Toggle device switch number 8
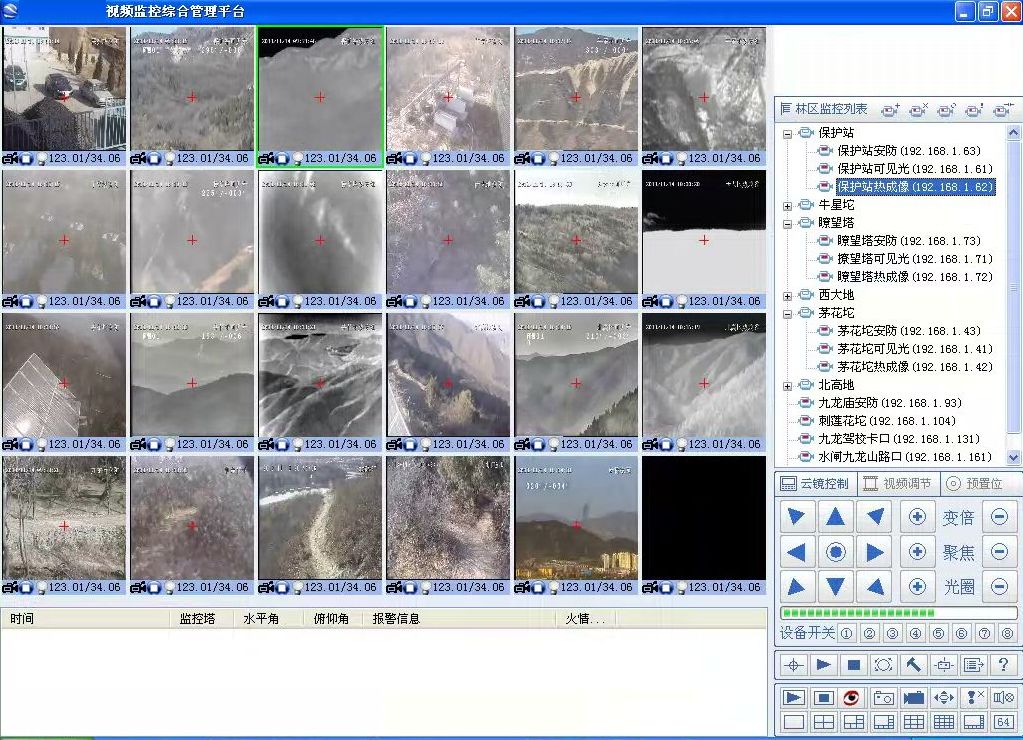1023x740 pixels. 1007,633
